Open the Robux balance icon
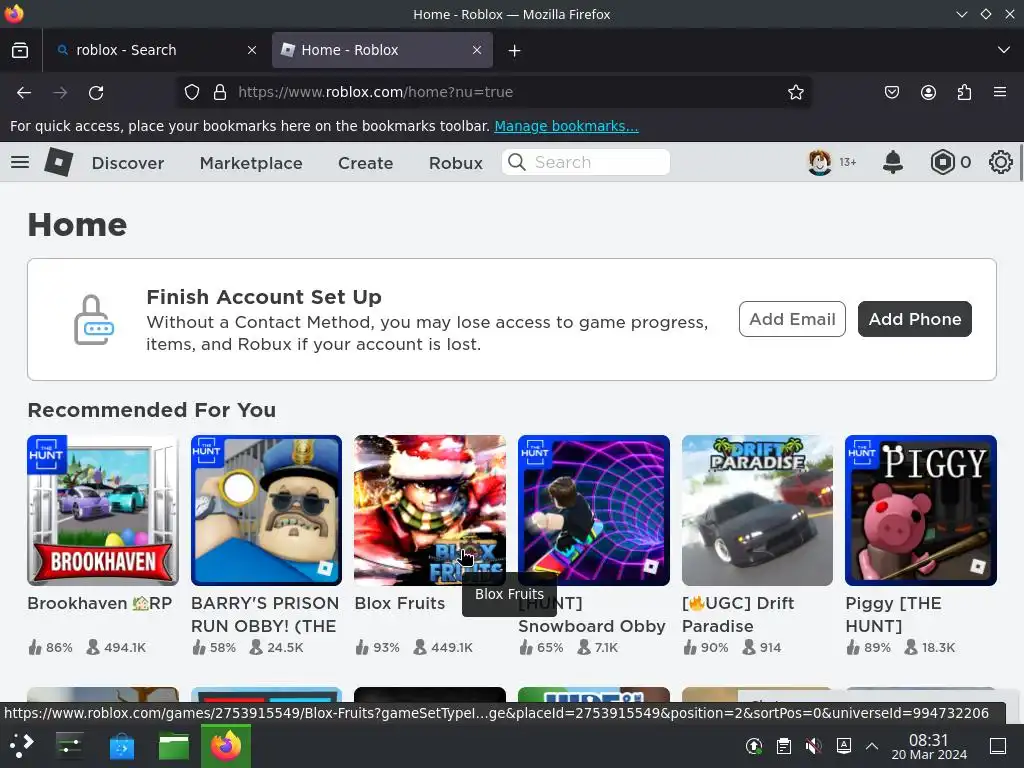Screen dimensions: 1024x768 tap(942, 162)
